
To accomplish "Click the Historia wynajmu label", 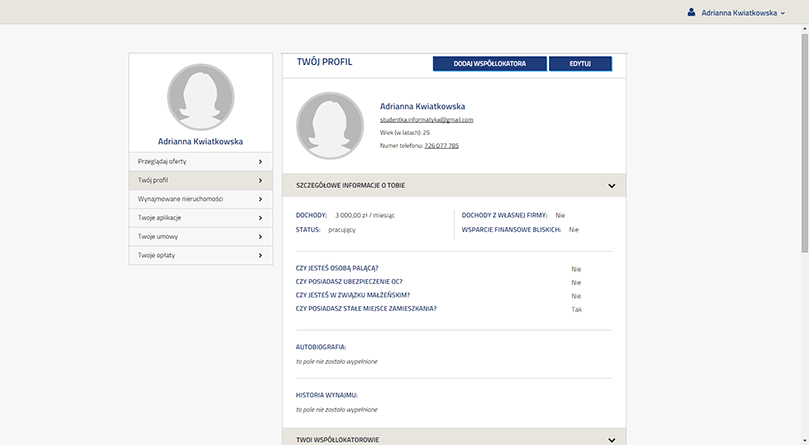I will point(327,395).
